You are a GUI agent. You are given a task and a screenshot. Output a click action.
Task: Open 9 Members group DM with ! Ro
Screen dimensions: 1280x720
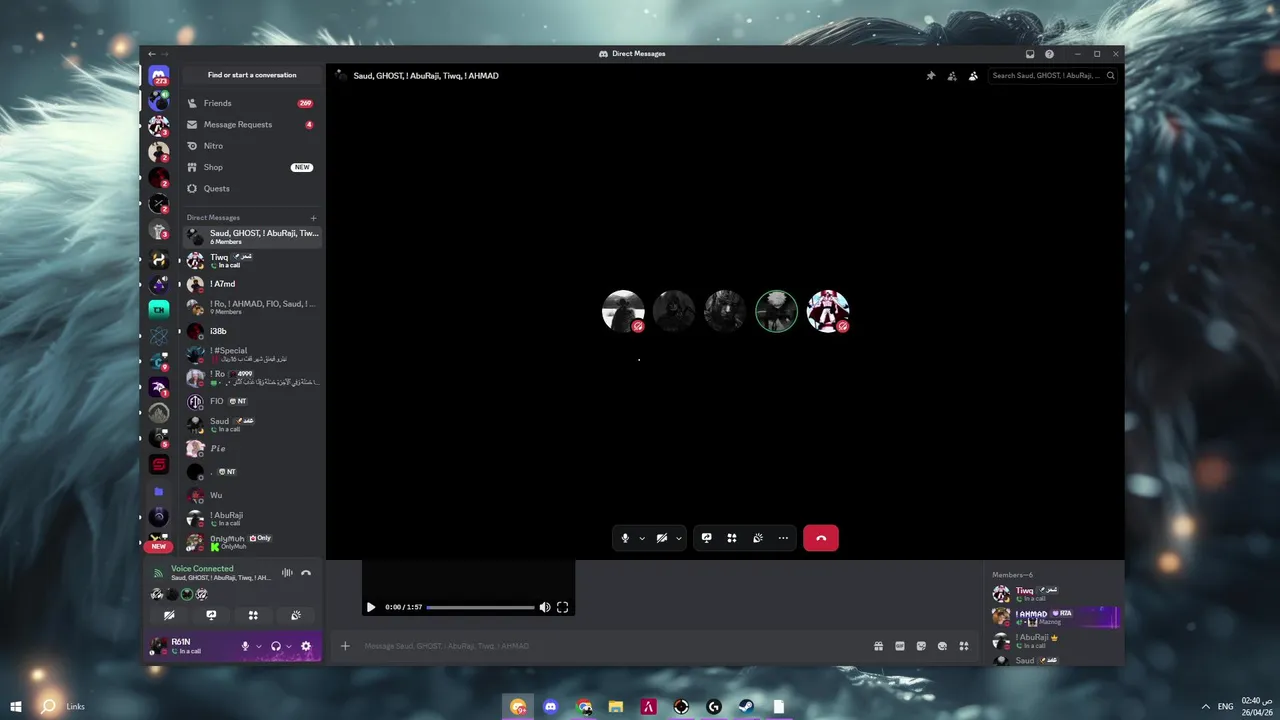252,307
